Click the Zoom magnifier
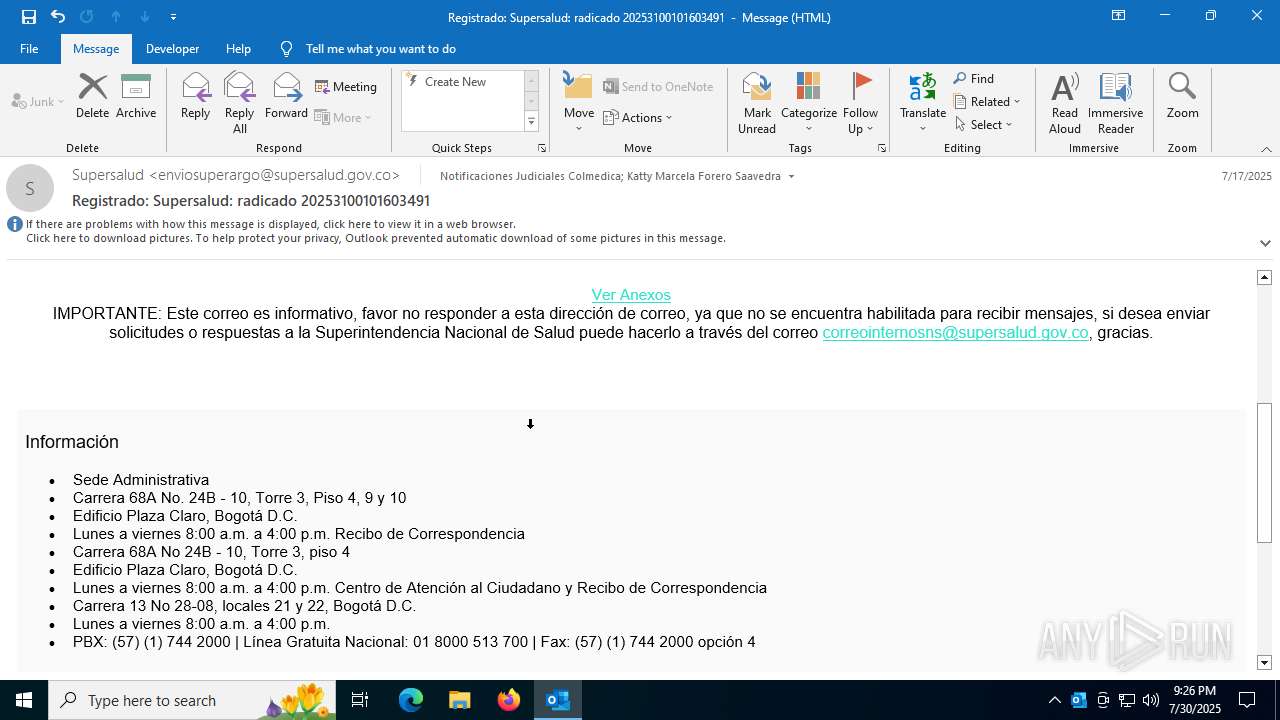The image size is (1280, 720). (1182, 97)
